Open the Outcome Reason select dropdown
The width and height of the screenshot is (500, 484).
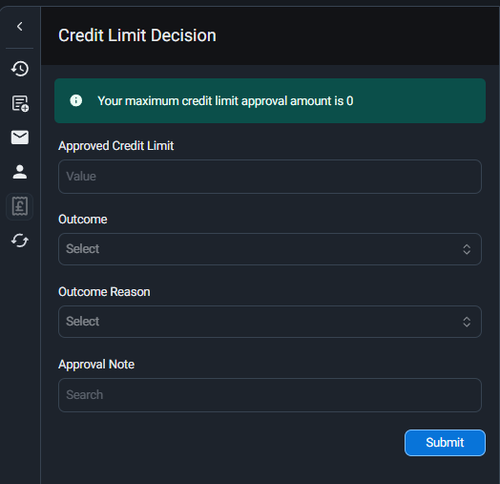(270, 322)
